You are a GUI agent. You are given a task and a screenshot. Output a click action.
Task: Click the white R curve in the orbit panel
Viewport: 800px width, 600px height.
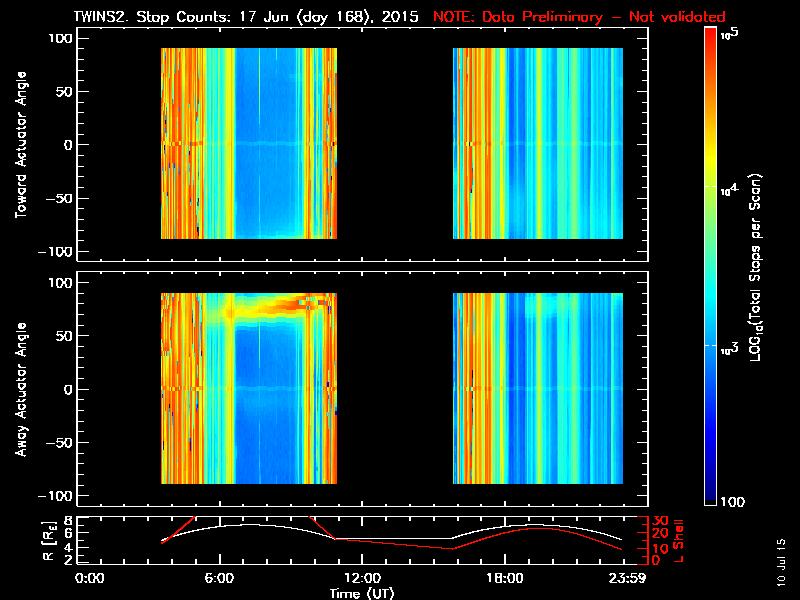(x=393, y=538)
